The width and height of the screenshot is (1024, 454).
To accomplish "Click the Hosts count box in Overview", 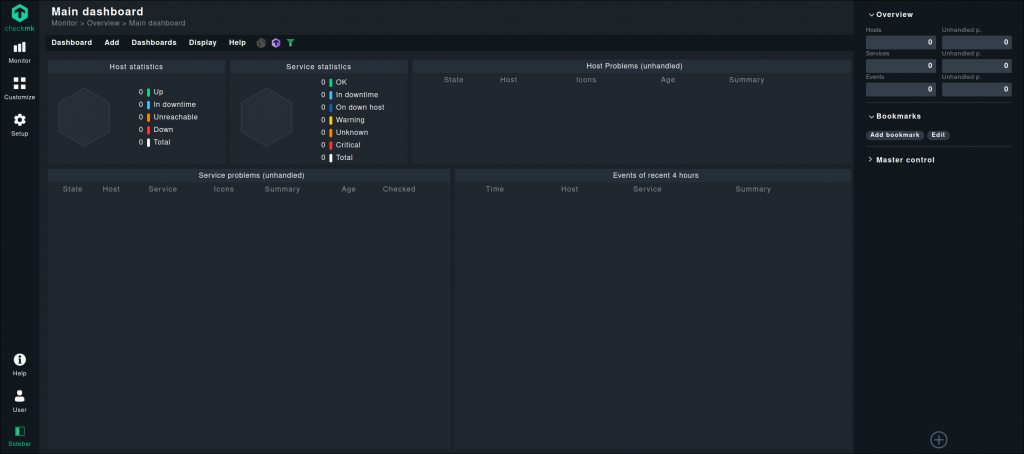I will (901, 43).
